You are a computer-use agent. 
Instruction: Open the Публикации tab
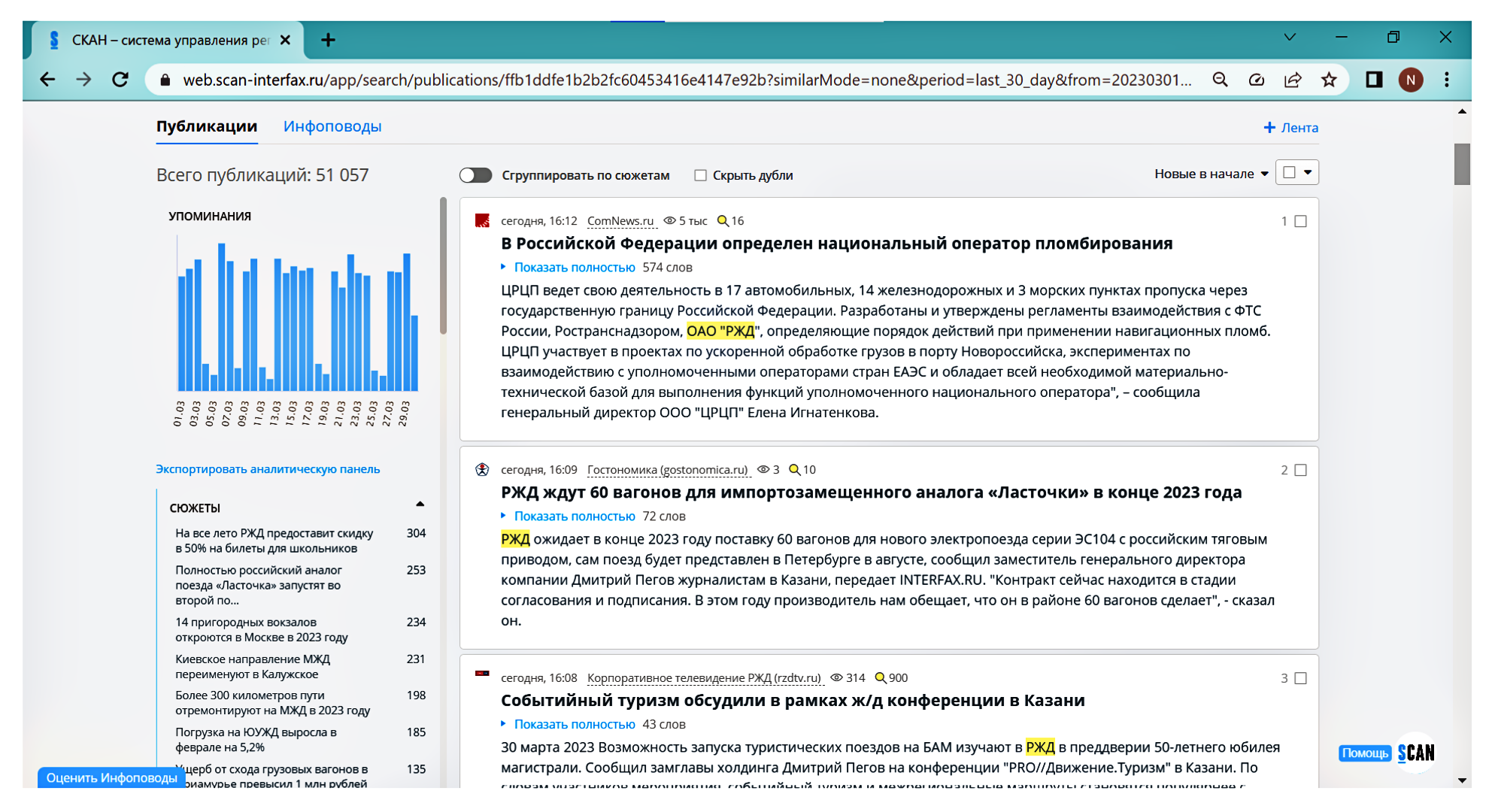207,126
